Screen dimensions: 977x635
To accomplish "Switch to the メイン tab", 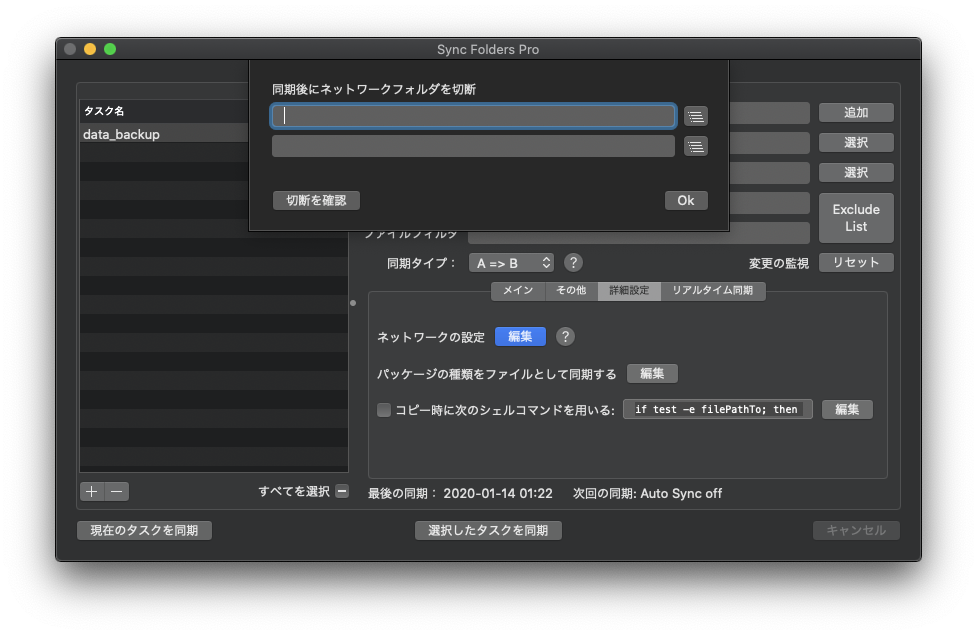I will pos(518,290).
